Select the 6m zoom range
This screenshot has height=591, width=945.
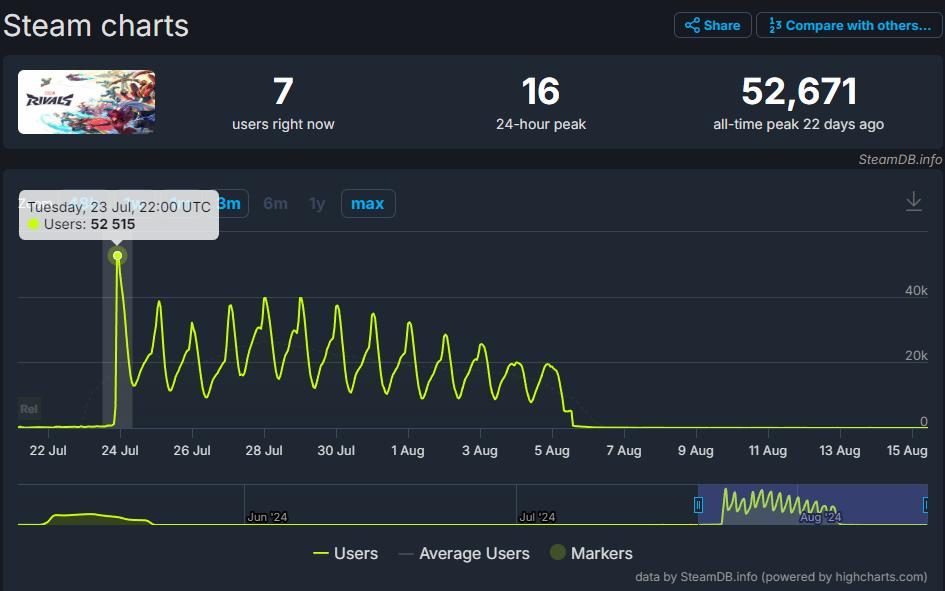275,204
